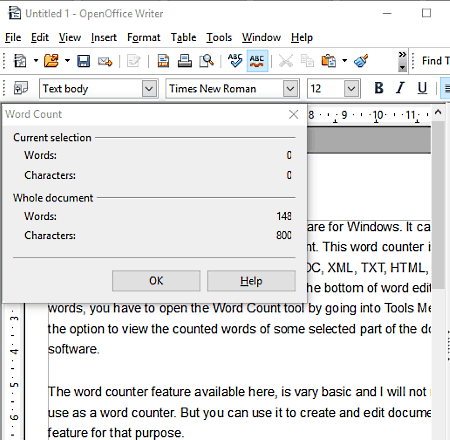Open the New document dropdown arrow
Screen dimensions: 450x440
pyautogui.click(x=36, y=61)
